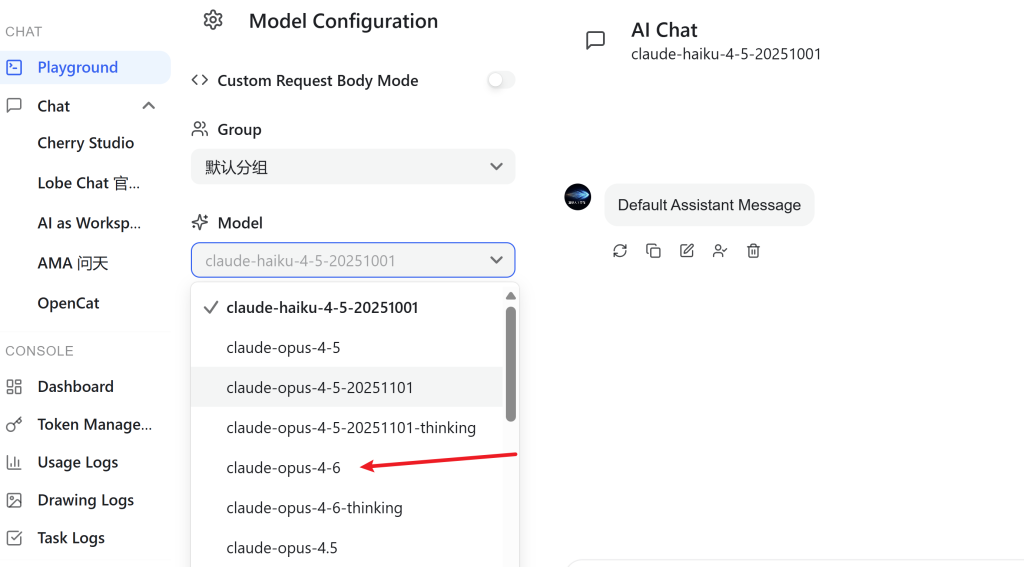The width and height of the screenshot is (1024, 567).
Task: Open Cherry Studio chat link
Action: (x=86, y=143)
